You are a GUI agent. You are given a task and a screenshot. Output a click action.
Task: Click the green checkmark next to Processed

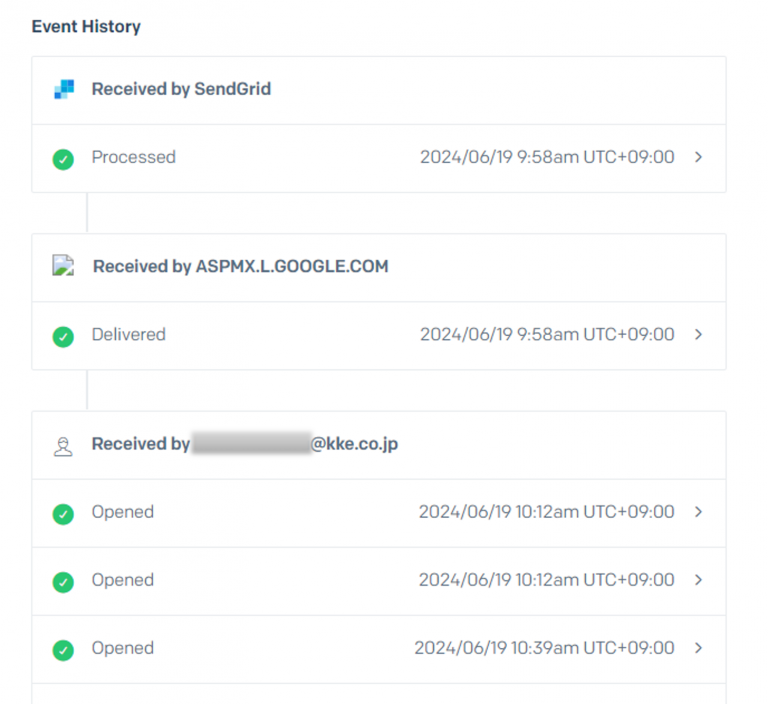pos(63,159)
